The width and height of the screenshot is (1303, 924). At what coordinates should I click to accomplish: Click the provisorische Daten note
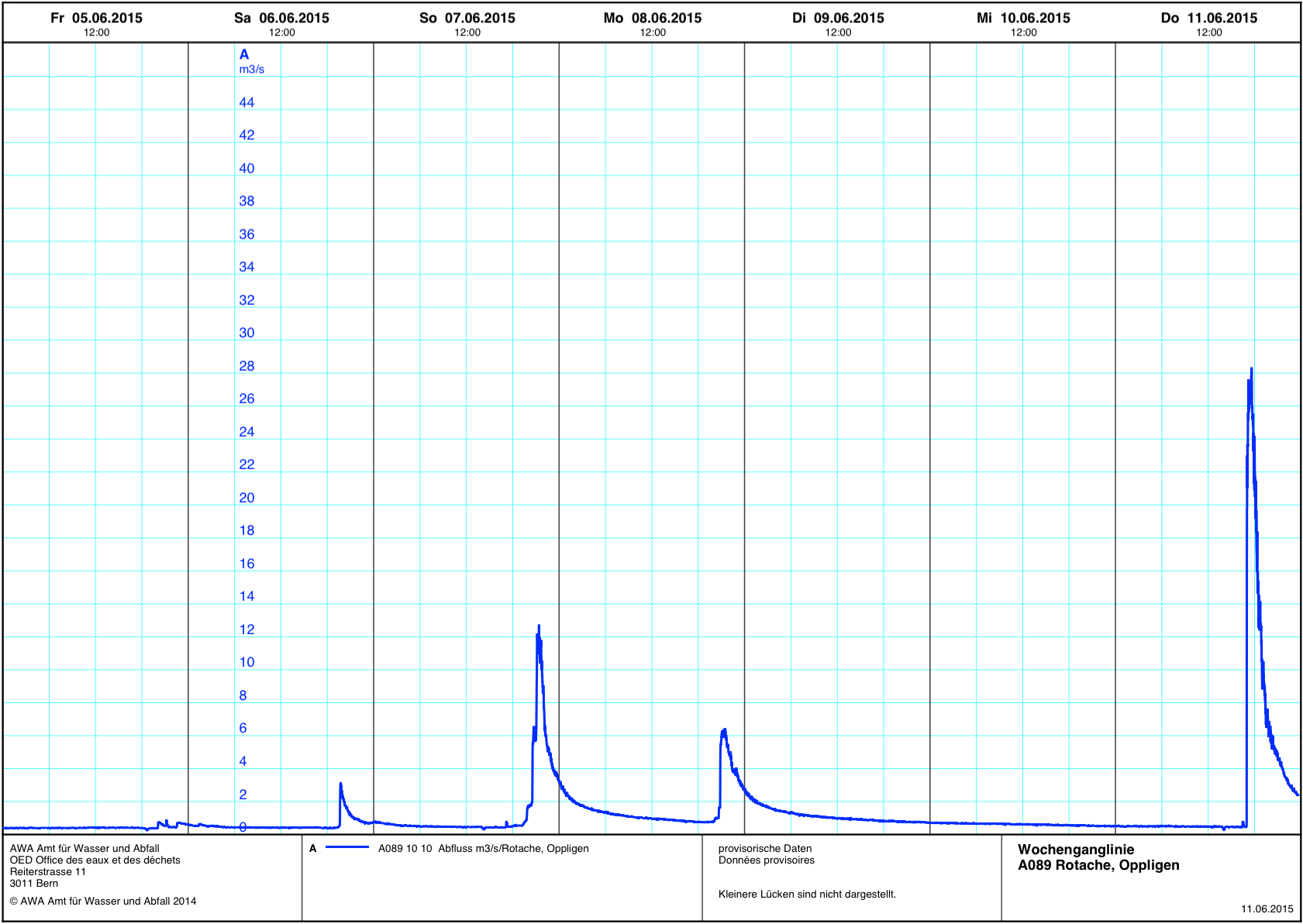764,849
